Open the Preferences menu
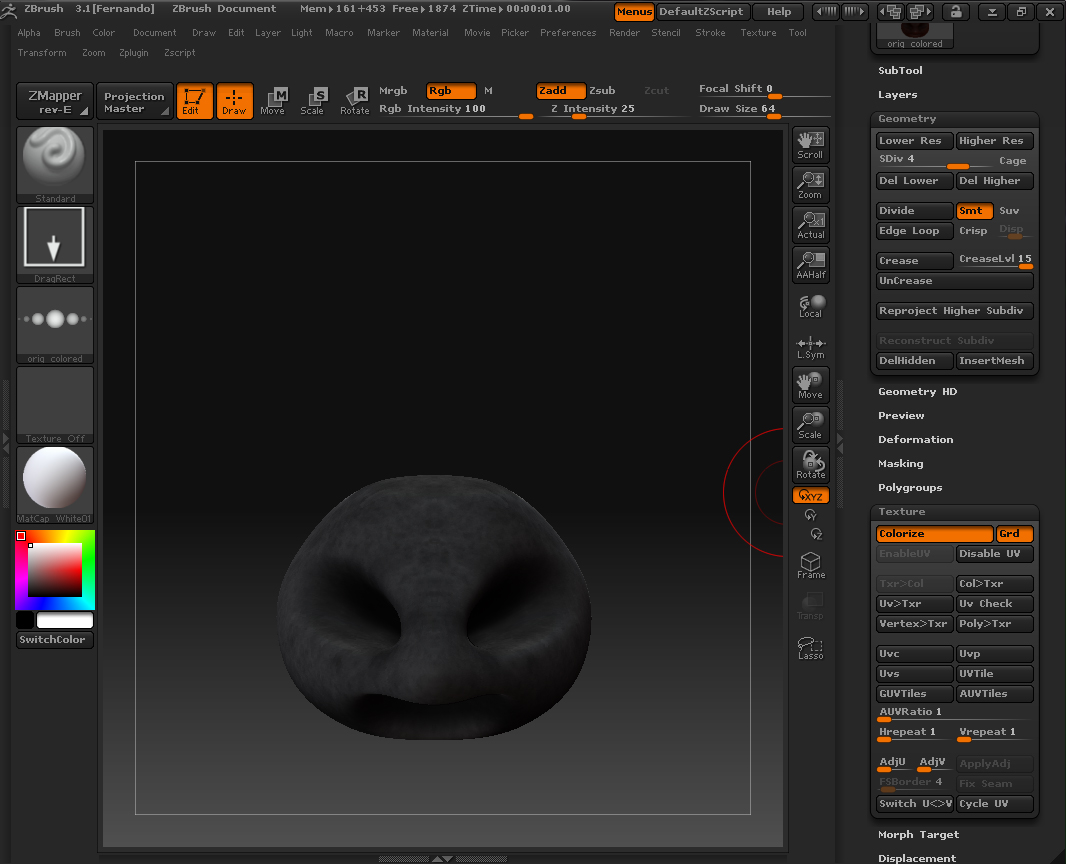This screenshot has width=1066, height=864. 568,33
